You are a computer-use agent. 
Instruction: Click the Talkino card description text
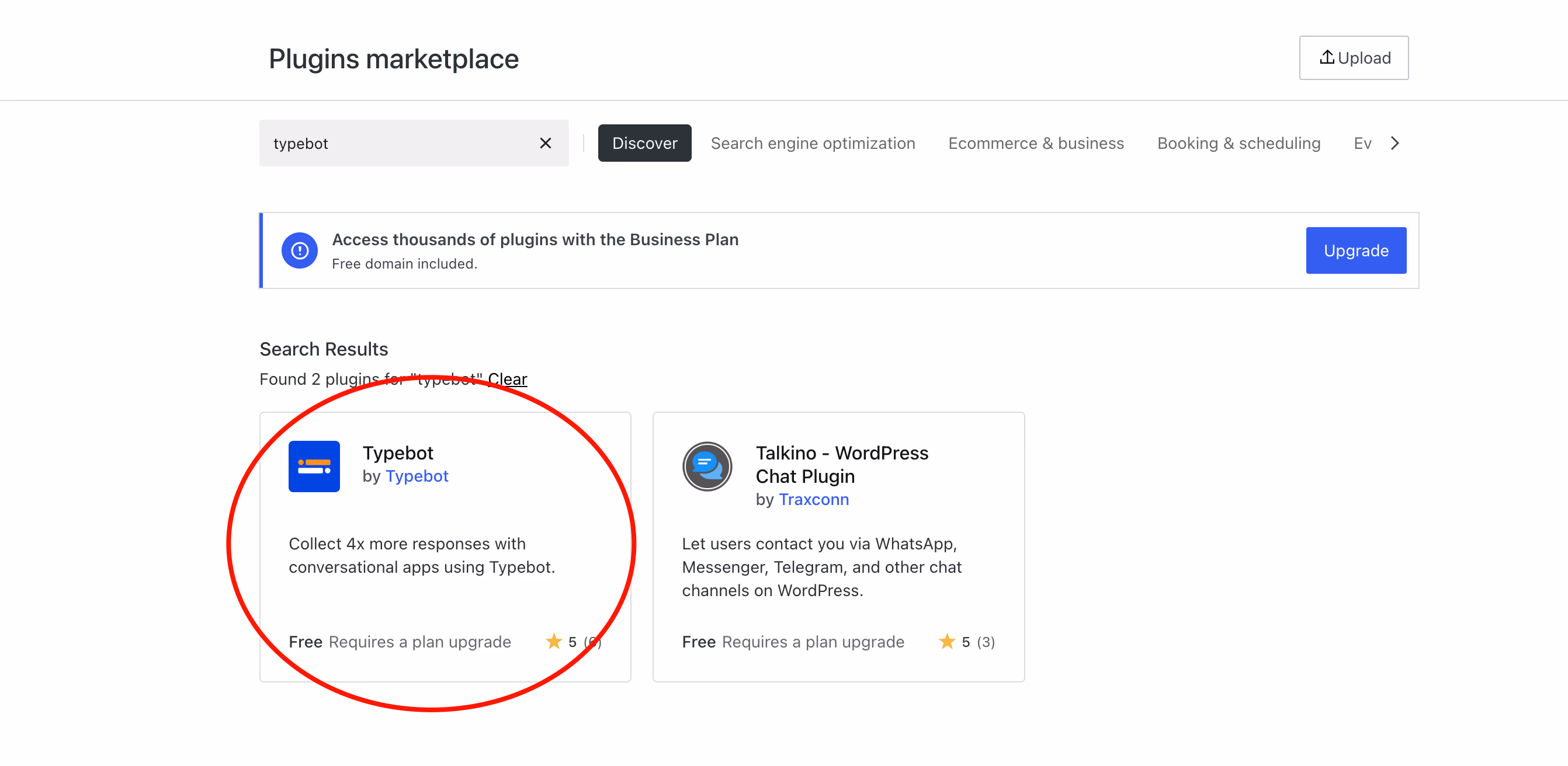tap(821, 566)
